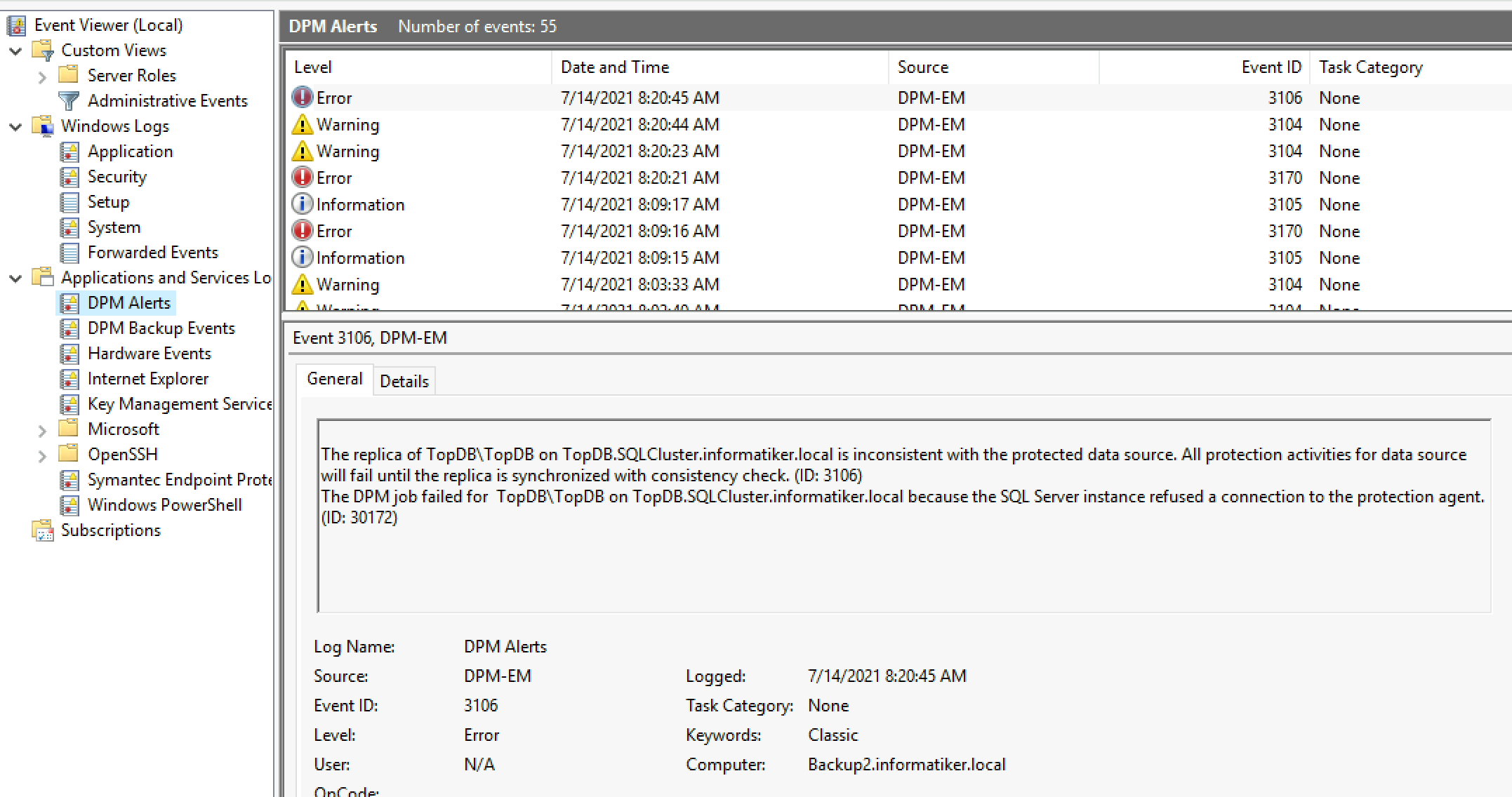Click the Forwarded Events log icon

69,253
